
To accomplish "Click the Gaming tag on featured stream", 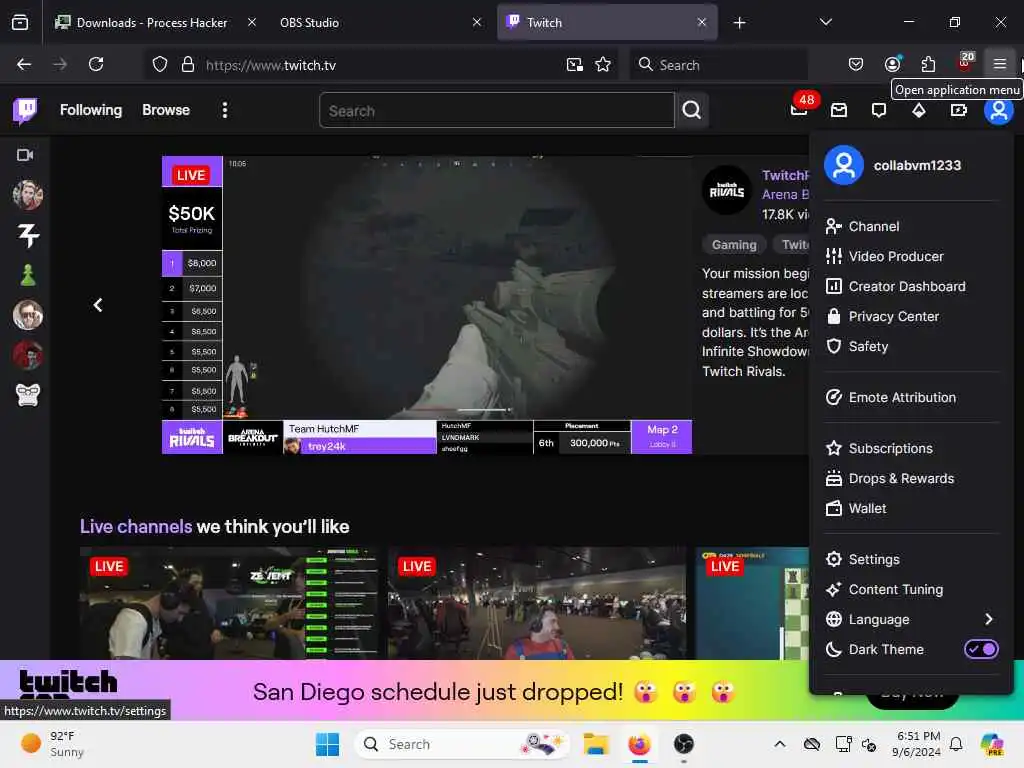I will point(734,245).
